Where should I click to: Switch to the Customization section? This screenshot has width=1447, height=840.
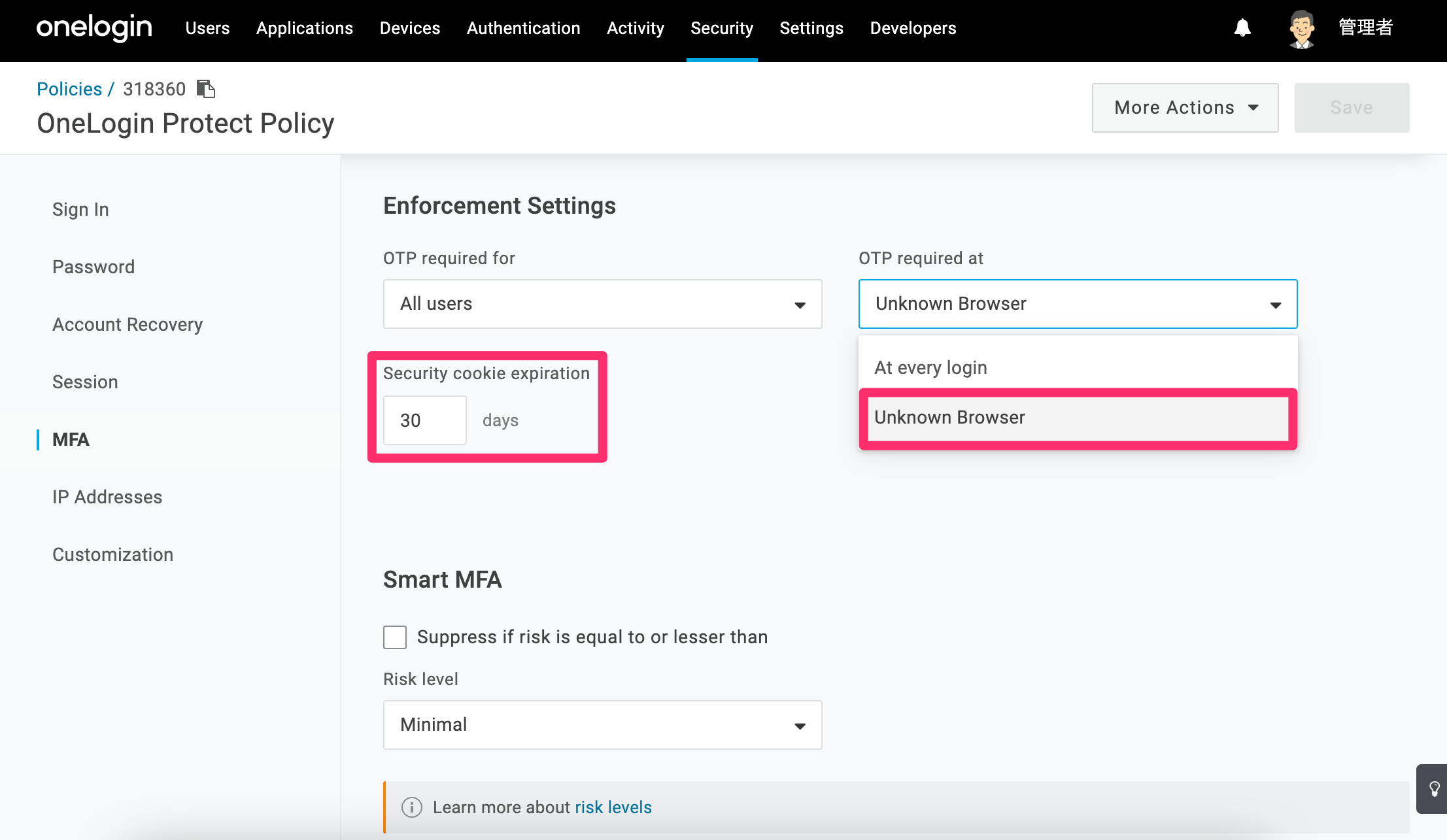(x=112, y=554)
